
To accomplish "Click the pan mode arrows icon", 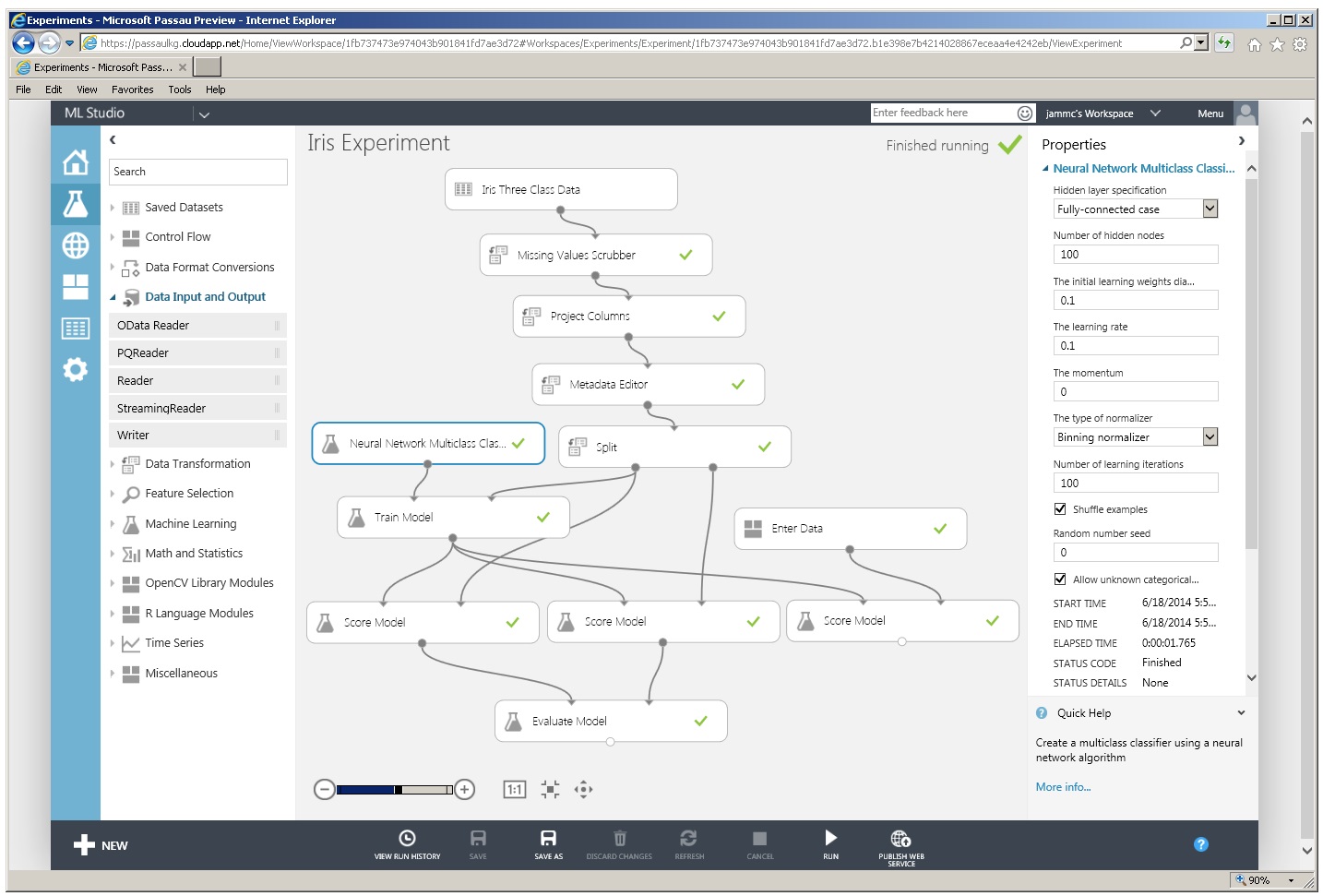I will [583, 789].
